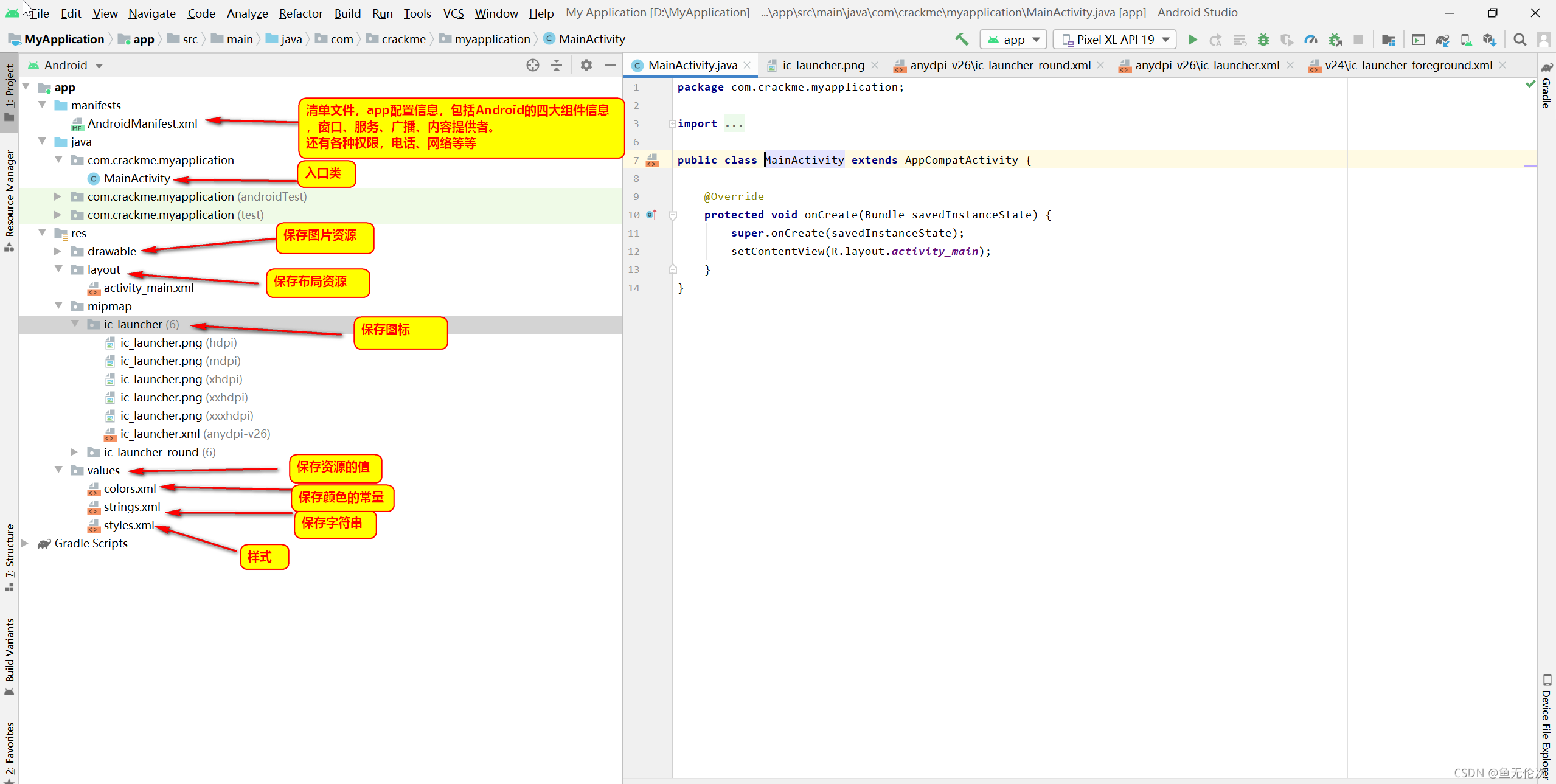
Task: Expand the folded import statements
Action: 673,123
